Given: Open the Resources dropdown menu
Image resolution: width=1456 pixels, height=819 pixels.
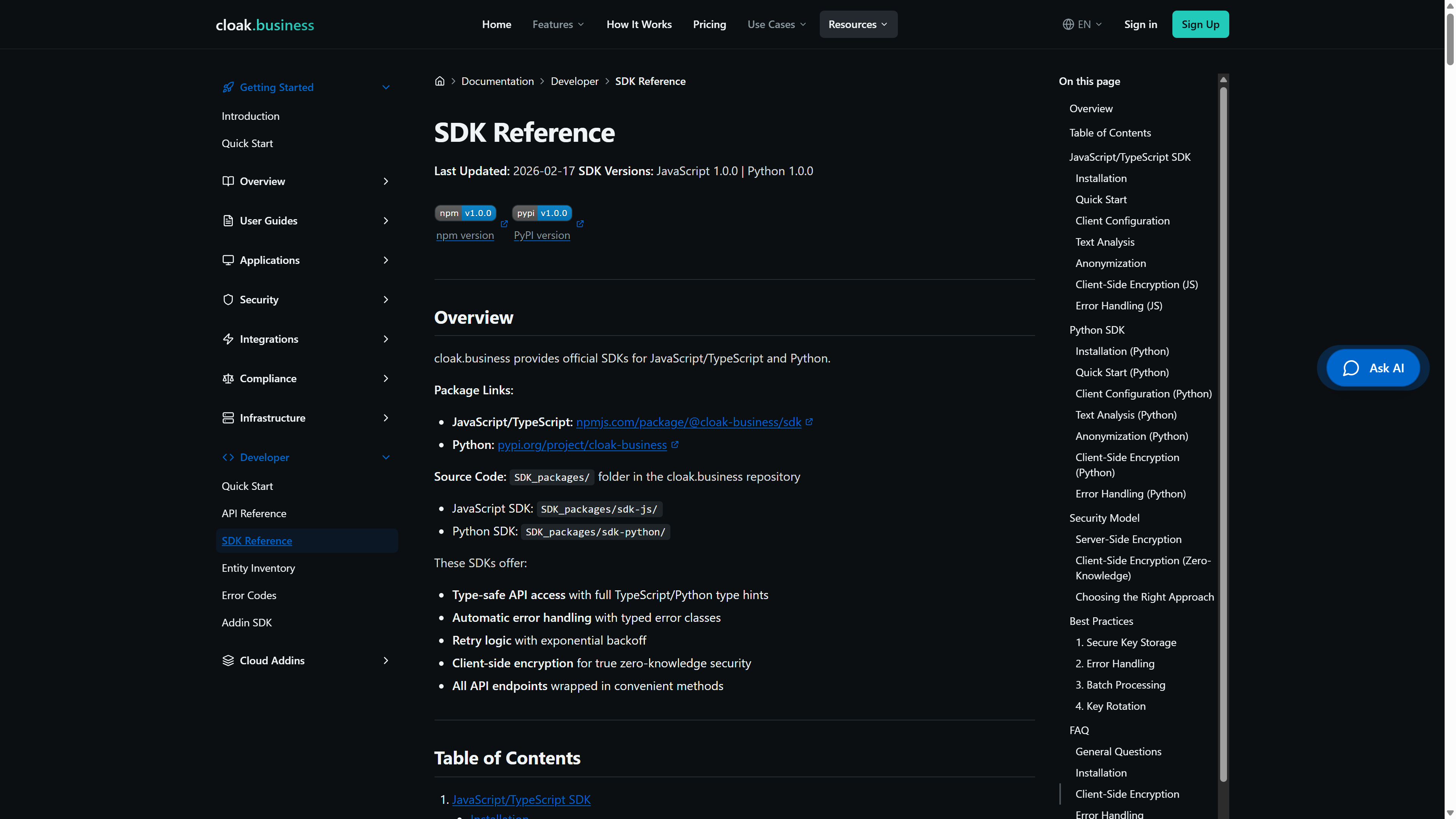Looking at the screenshot, I should (x=858, y=24).
